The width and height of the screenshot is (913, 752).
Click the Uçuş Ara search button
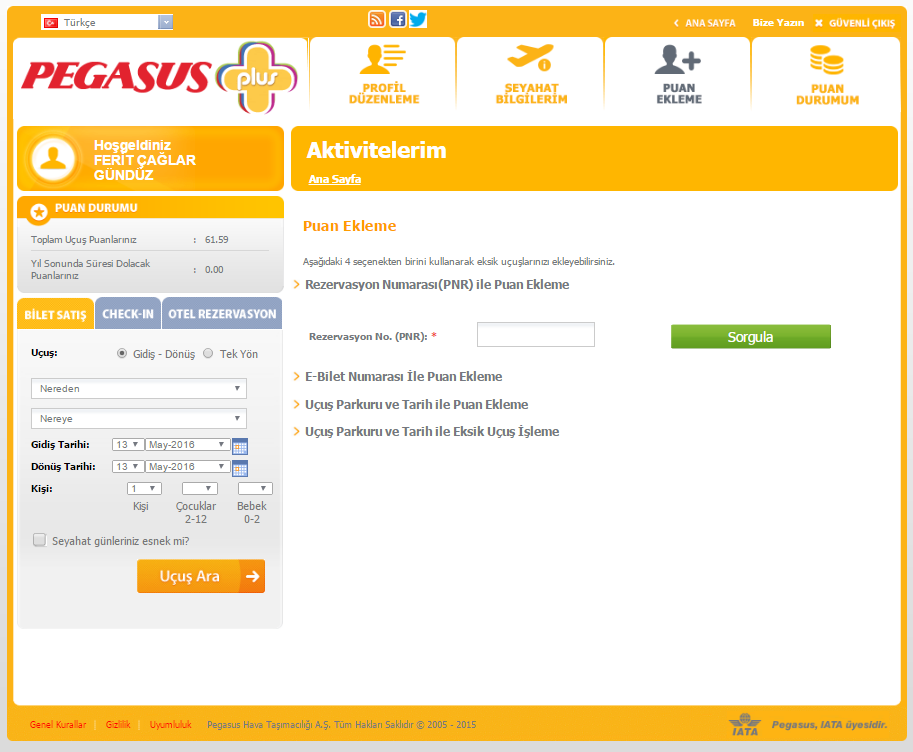tap(201, 576)
